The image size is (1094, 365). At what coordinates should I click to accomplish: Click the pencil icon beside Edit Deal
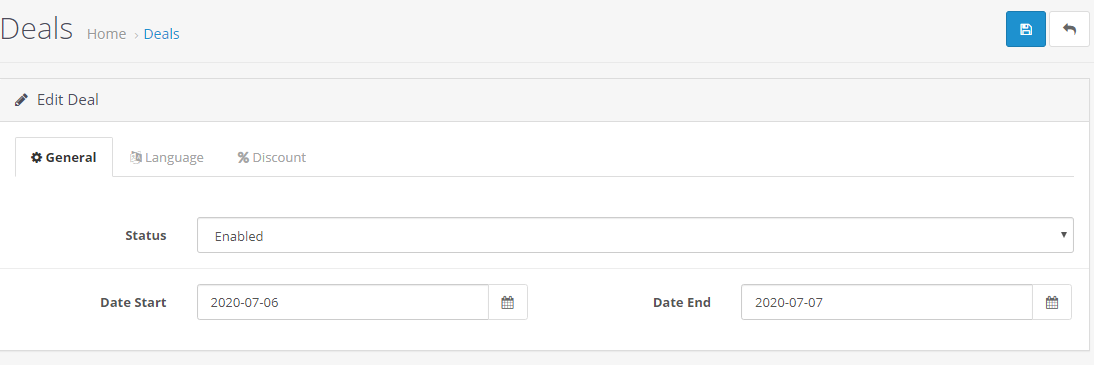coord(21,100)
